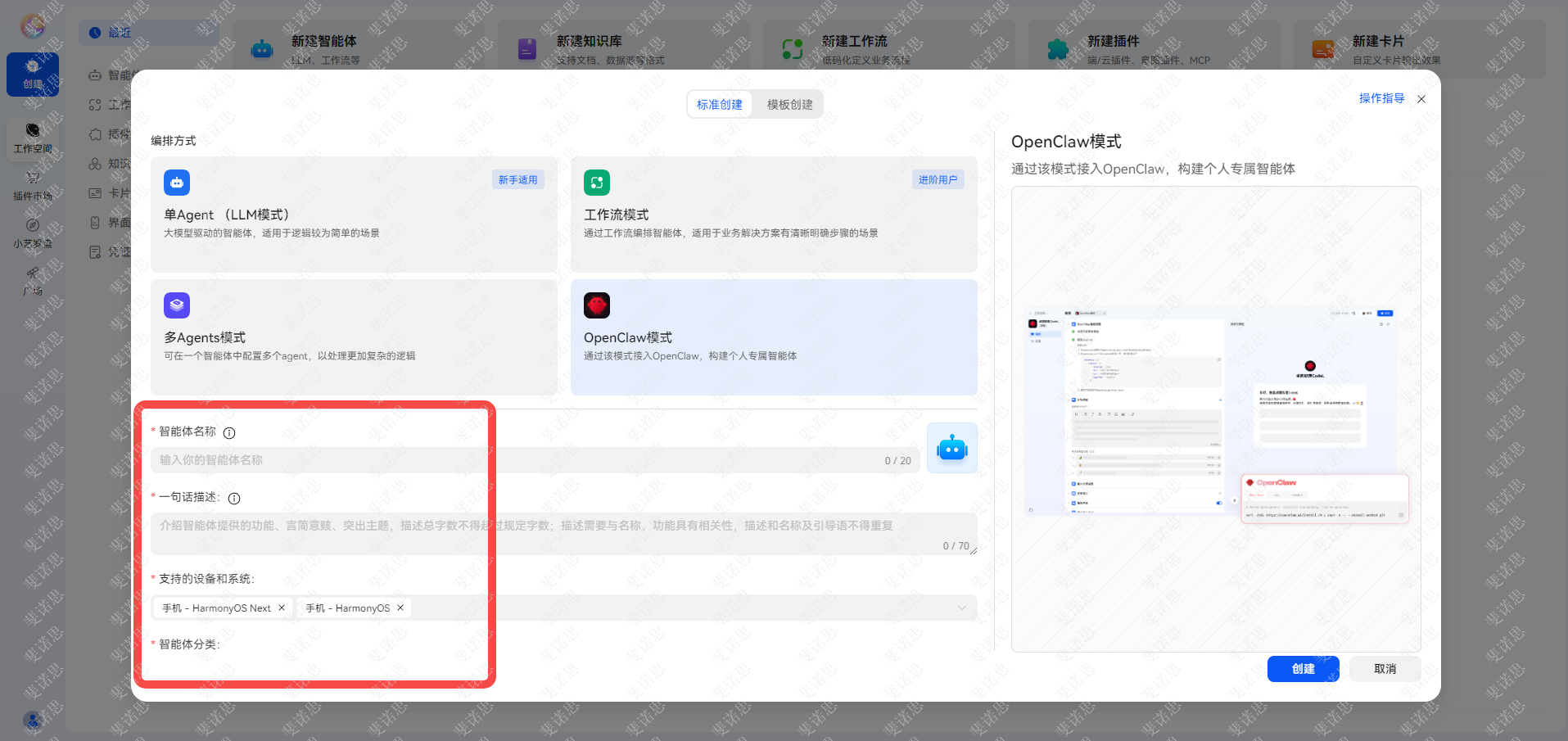Click the green workflow mode icon
This screenshot has width=1568, height=741.
coord(597,183)
